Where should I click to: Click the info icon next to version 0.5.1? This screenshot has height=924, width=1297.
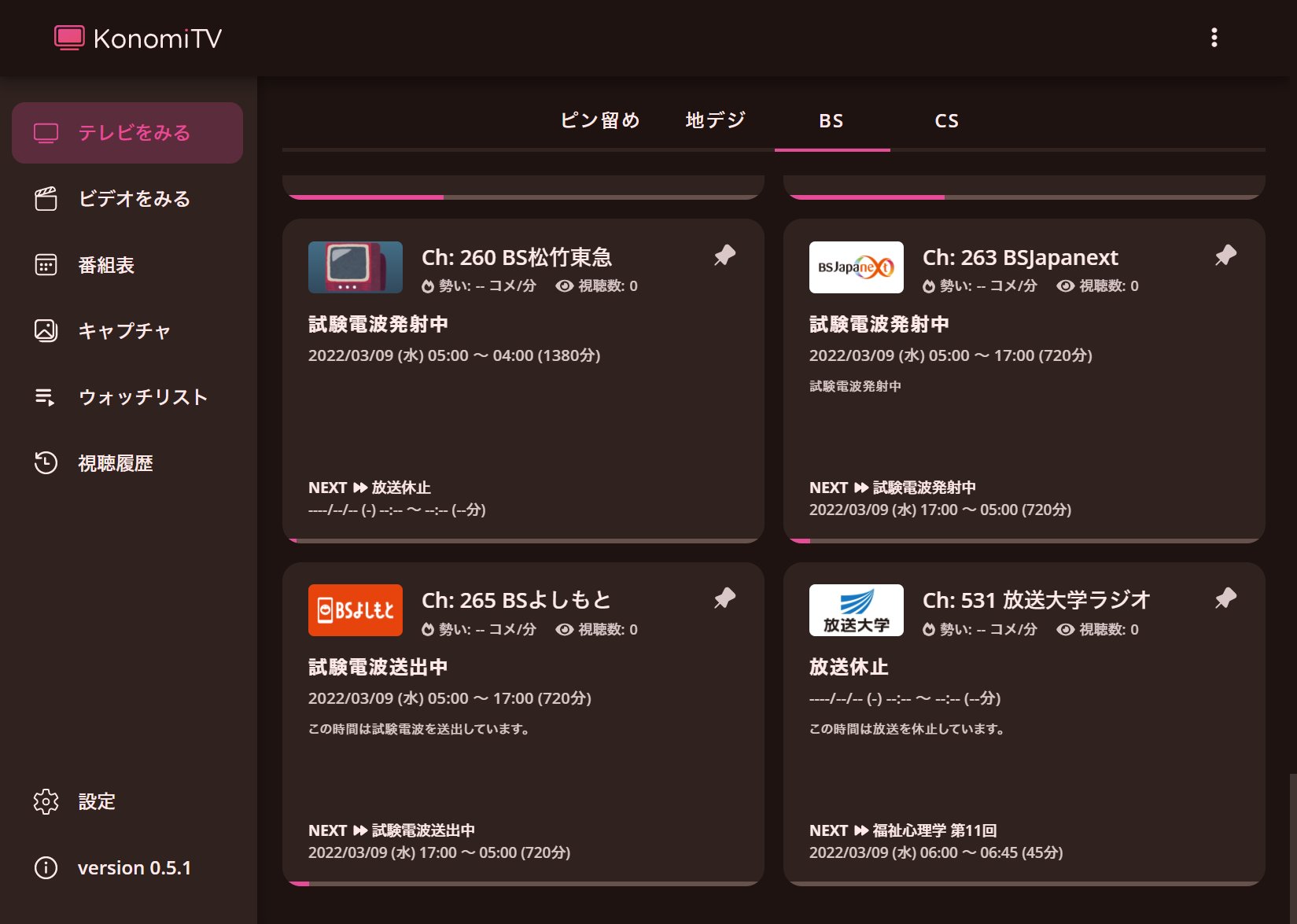[46, 867]
